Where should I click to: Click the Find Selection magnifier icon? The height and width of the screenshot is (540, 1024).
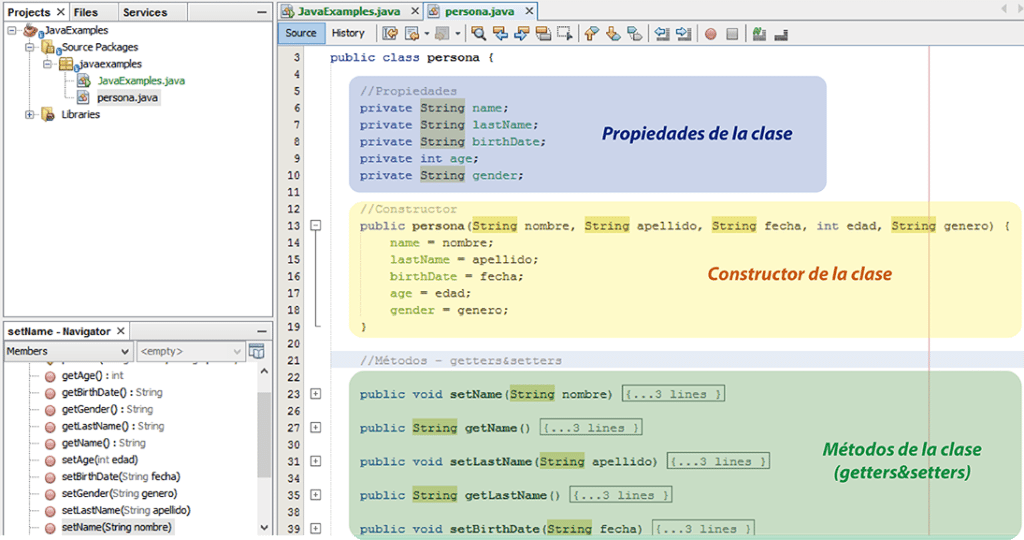(479, 34)
